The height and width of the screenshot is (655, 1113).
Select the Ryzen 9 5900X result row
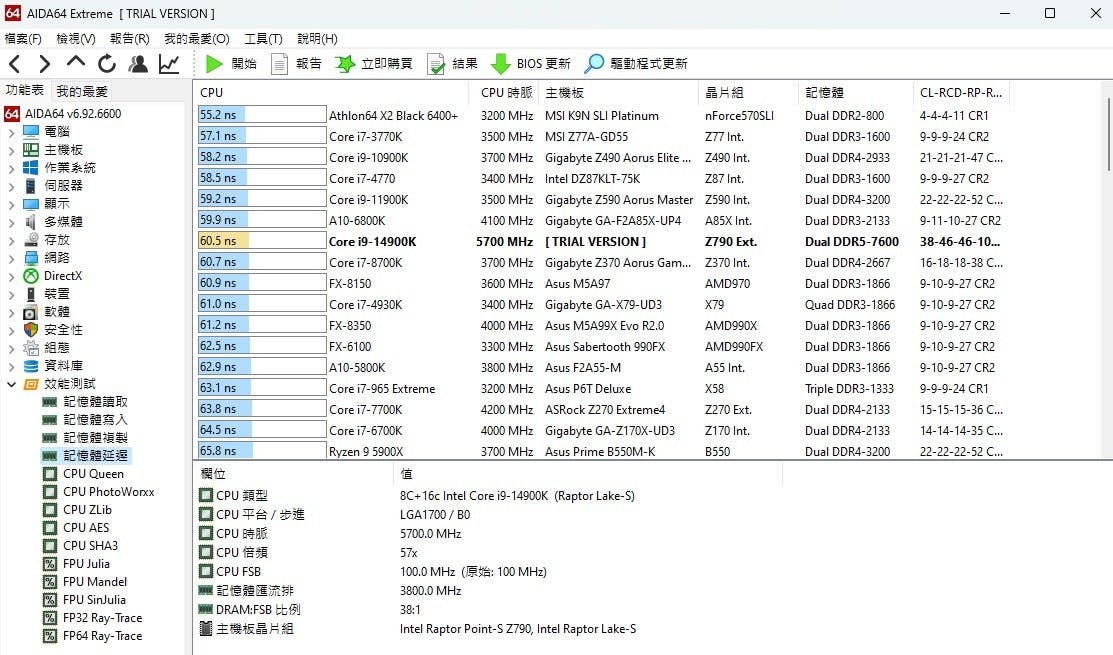pyautogui.click(x=603, y=451)
